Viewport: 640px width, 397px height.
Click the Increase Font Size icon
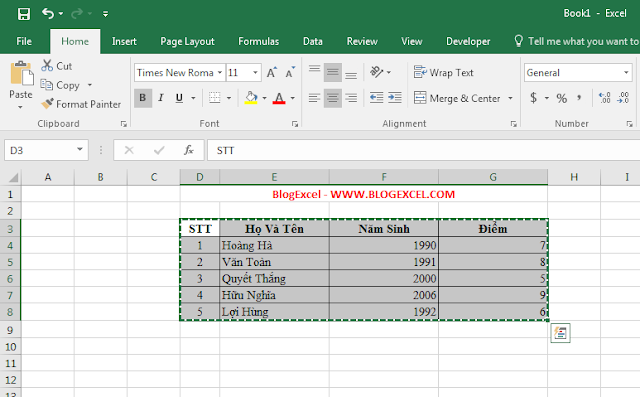pos(271,73)
